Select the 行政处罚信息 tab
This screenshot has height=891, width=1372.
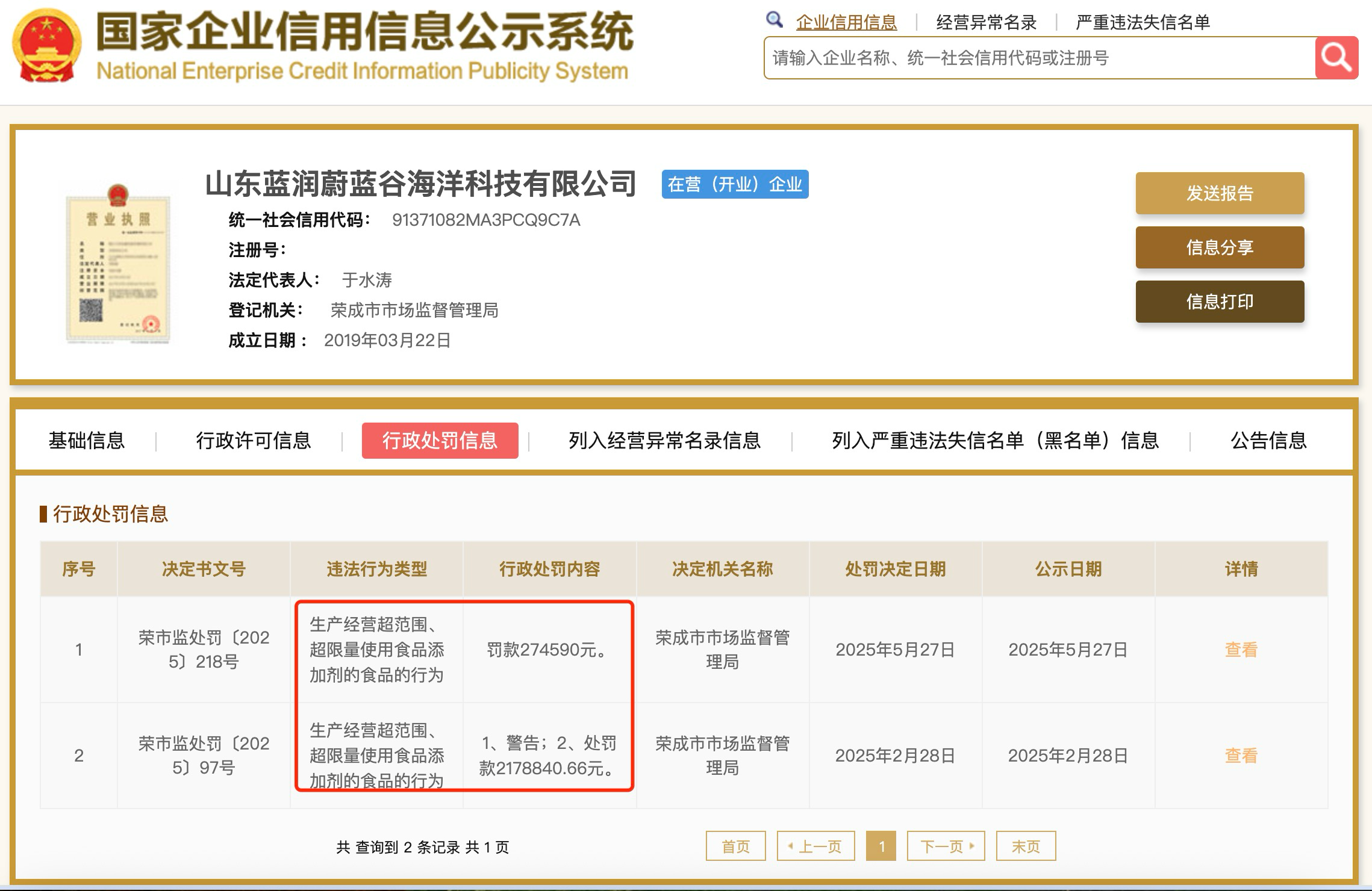(440, 441)
